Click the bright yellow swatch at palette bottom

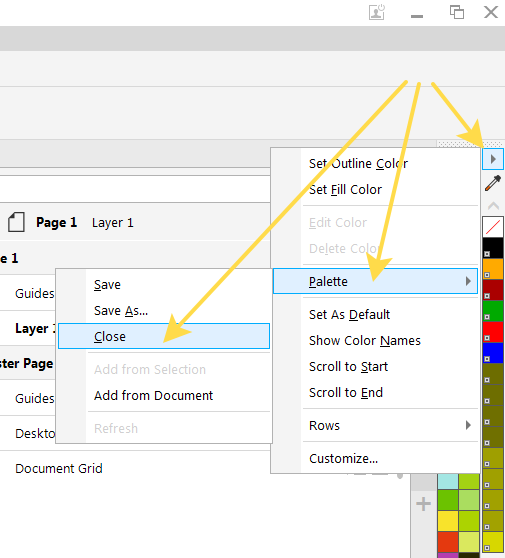click(x=493, y=542)
